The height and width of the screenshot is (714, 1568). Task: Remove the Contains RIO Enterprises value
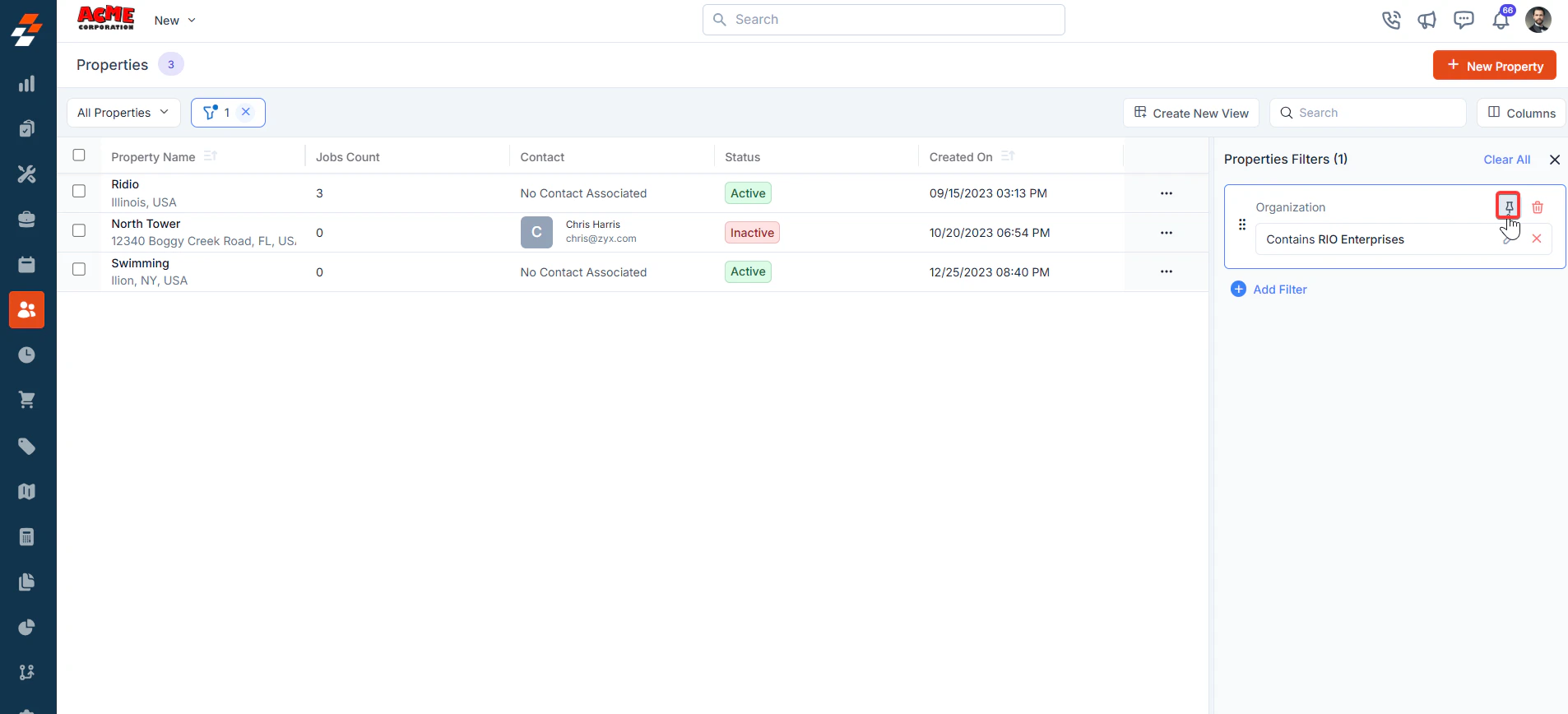(1537, 239)
